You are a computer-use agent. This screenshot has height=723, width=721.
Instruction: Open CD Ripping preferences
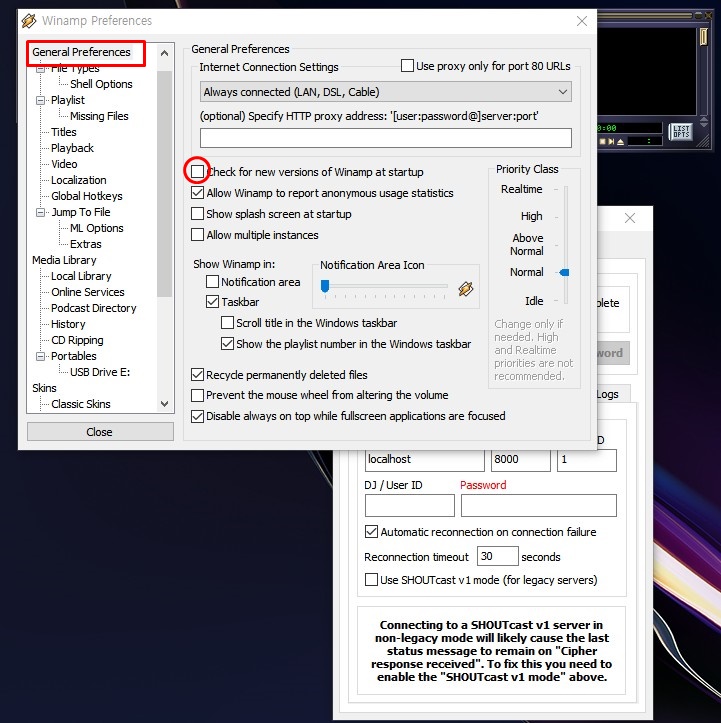click(x=77, y=340)
